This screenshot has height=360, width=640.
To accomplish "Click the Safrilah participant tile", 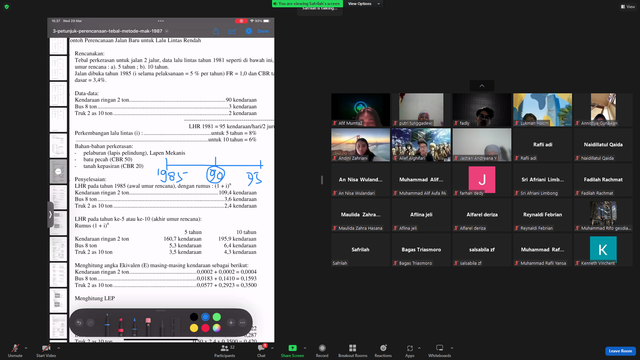I will click(x=360, y=250).
